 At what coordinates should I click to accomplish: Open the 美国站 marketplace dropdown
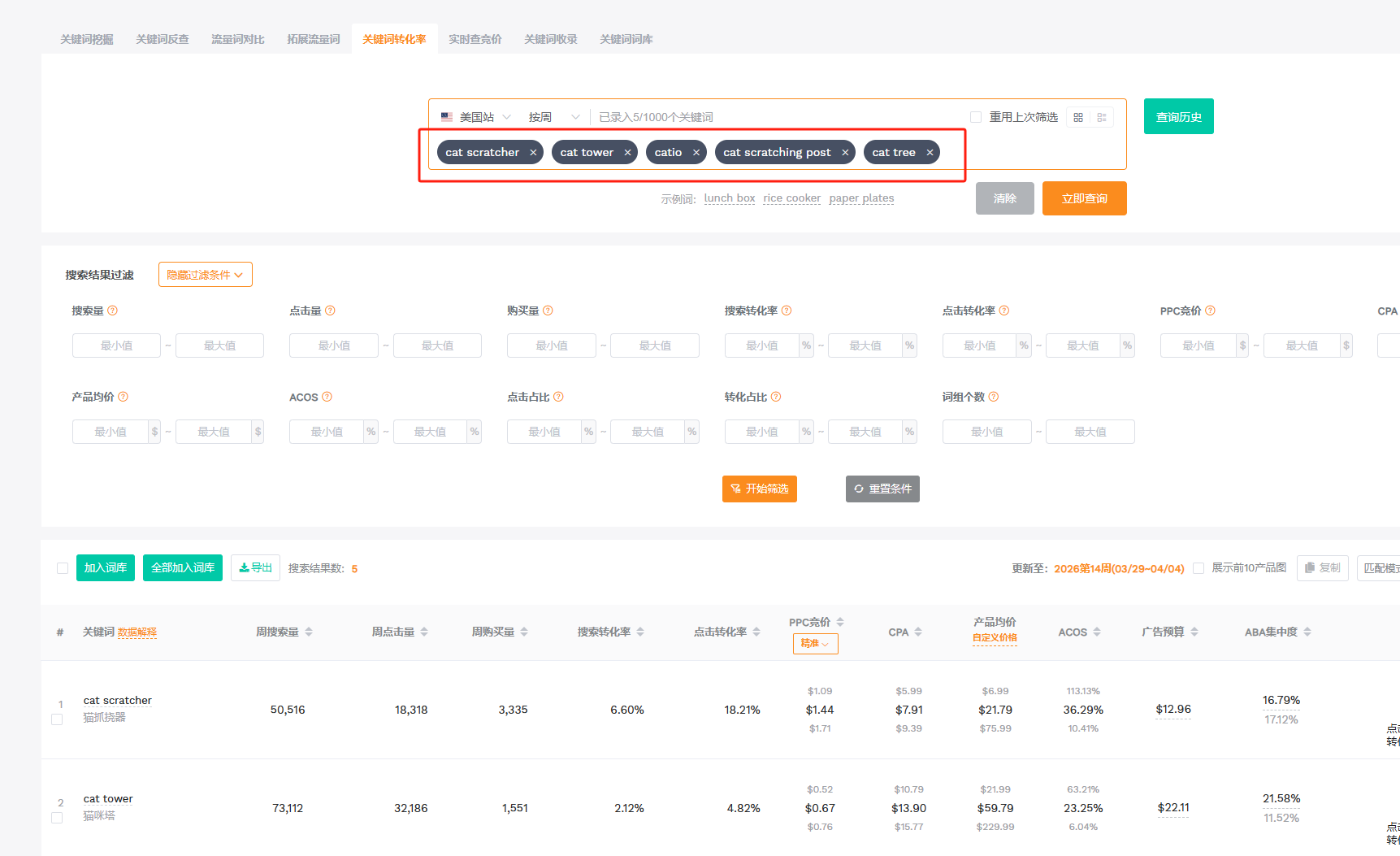476,117
